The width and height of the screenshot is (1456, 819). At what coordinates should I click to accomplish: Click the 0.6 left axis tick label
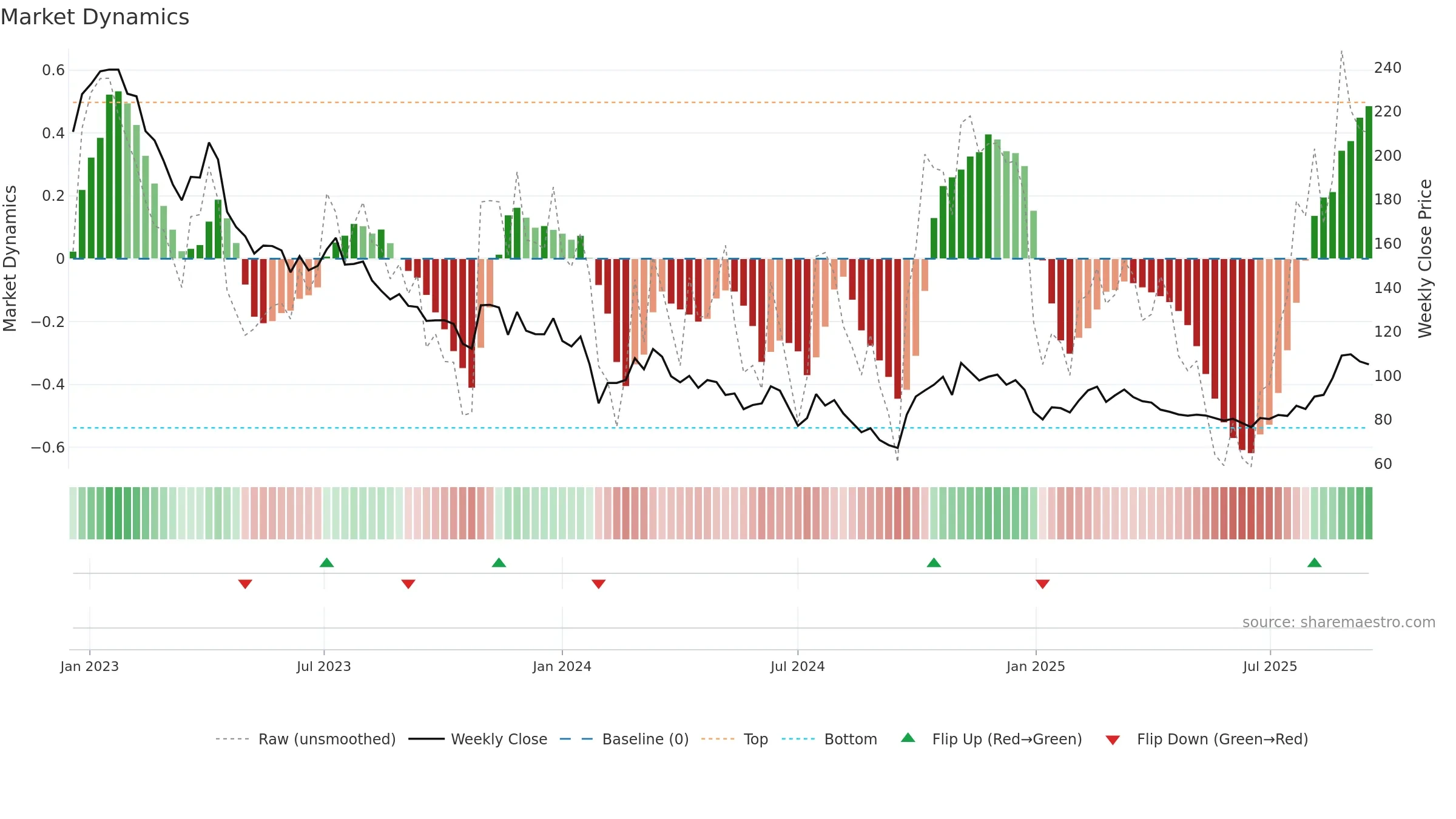[53, 70]
